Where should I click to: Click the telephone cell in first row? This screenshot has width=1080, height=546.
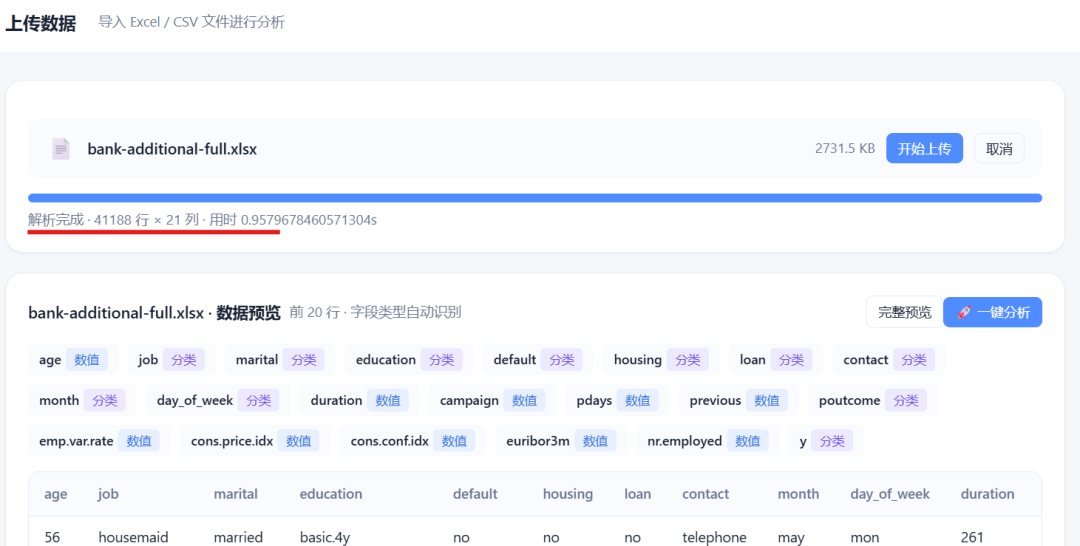tap(714, 537)
